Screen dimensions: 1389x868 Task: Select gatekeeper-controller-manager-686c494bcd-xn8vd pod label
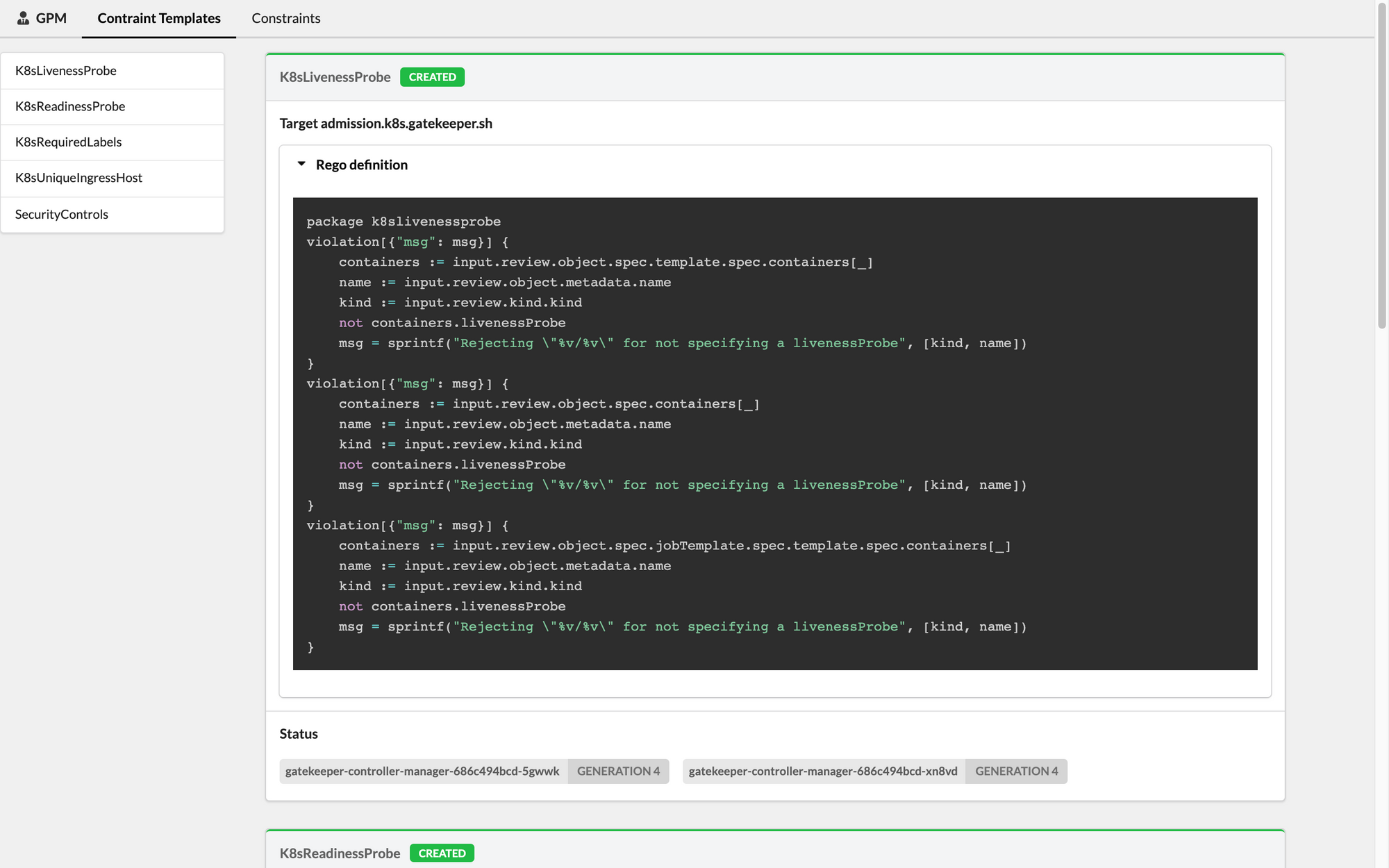click(x=823, y=771)
